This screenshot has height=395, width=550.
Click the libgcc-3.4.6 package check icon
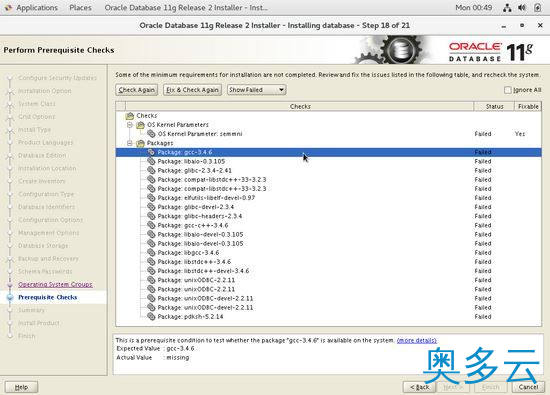[x=151, y=252]
